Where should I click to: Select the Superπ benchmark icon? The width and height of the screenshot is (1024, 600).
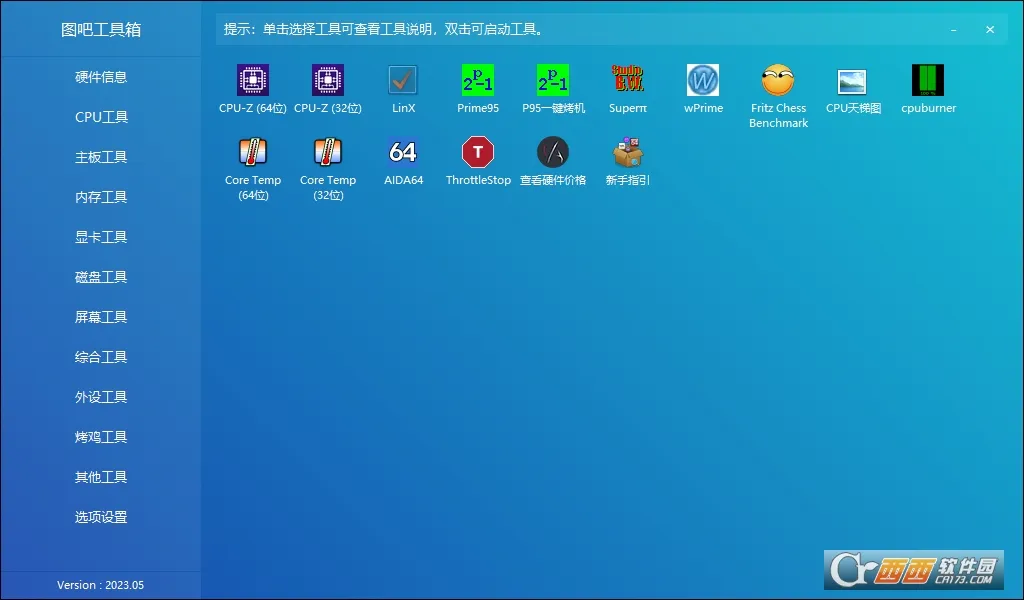pyautogui.click(x=628, y=80)
